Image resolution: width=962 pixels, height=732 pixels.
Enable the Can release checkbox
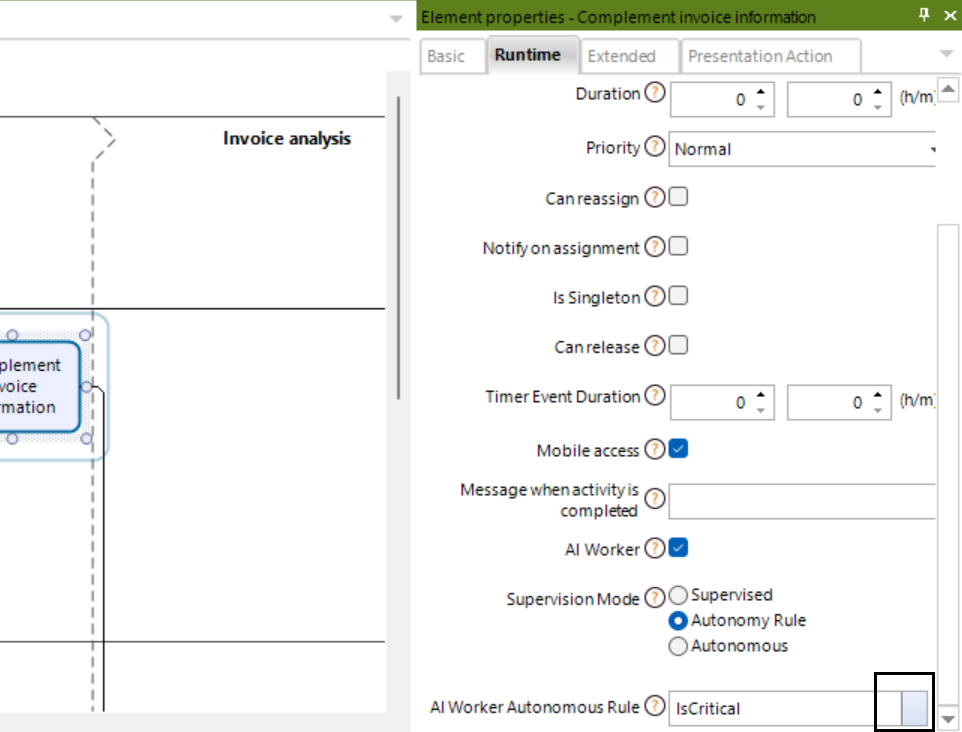click(678, 345)
